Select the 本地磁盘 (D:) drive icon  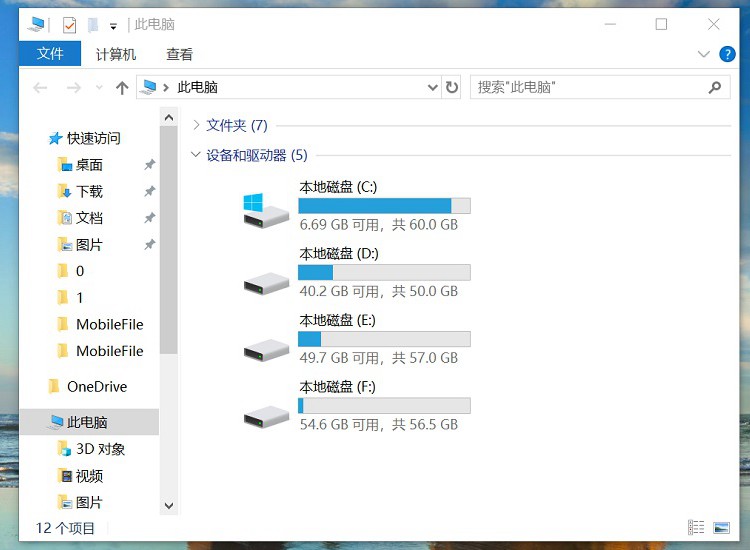point(266,283)
